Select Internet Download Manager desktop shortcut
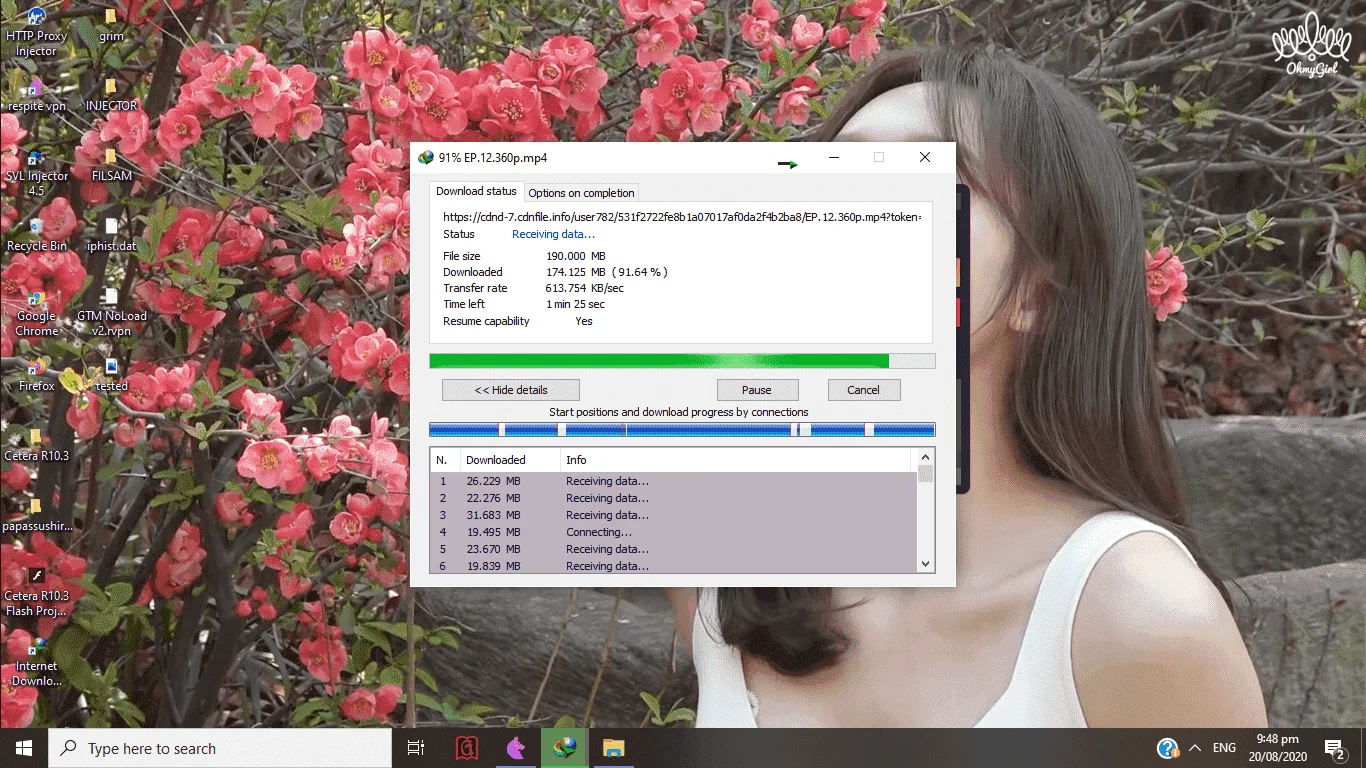Image resolution: width=1366 pixels, height=768 pixels. tap(36, 661)
